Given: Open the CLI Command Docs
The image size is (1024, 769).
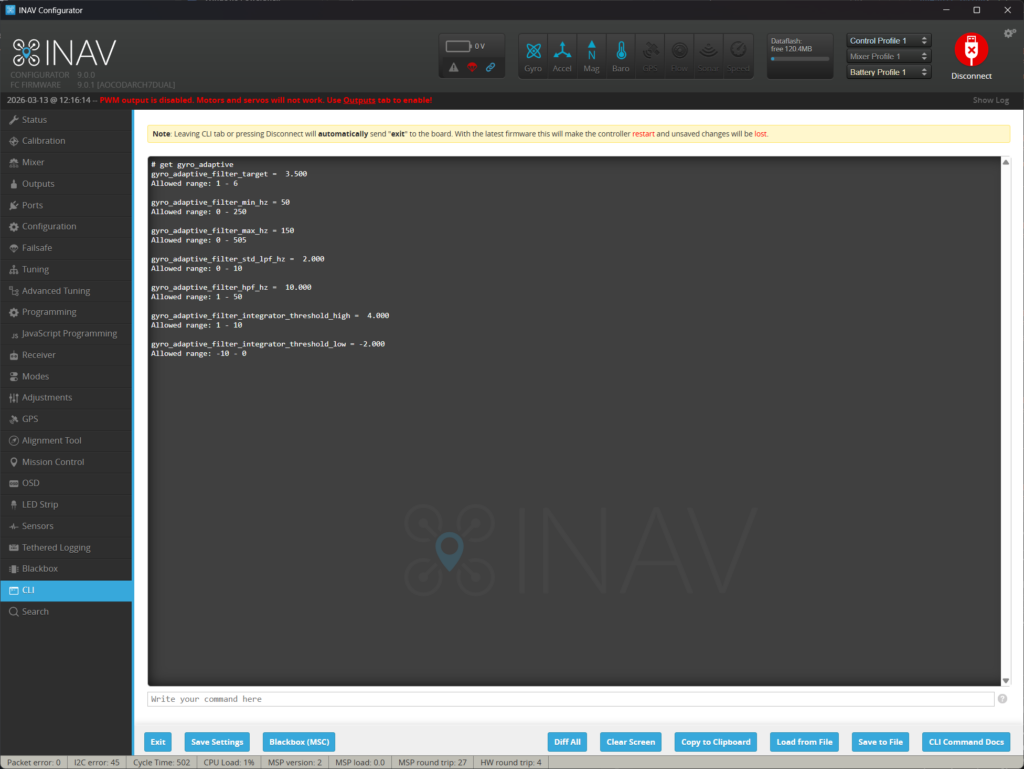Looking at the screenshot, I should click(965, 741).
